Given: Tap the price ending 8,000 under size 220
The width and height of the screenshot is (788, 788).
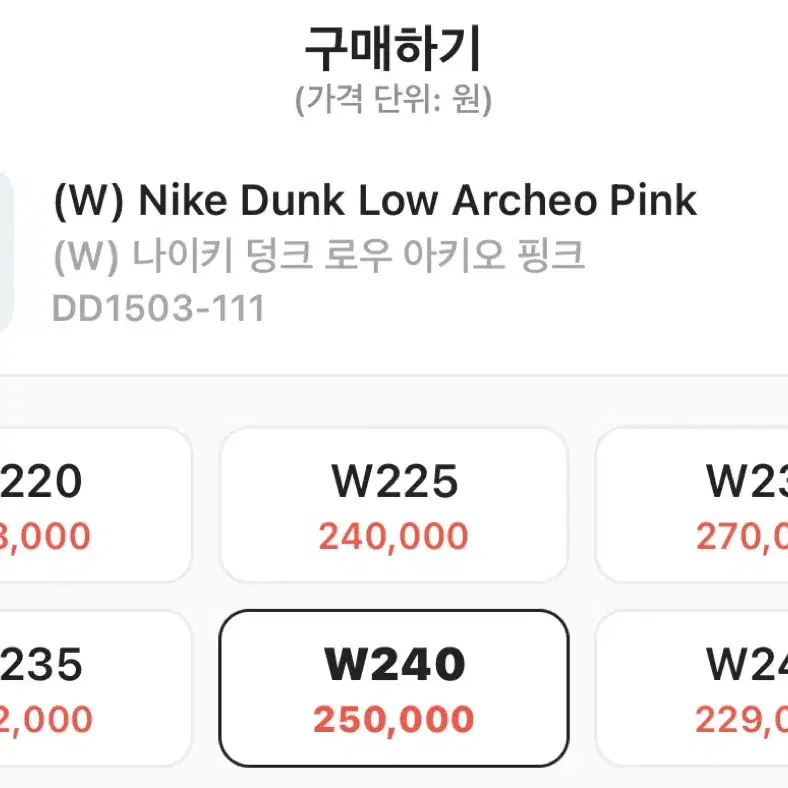Looking at the screenshot, I should (45, 536).
